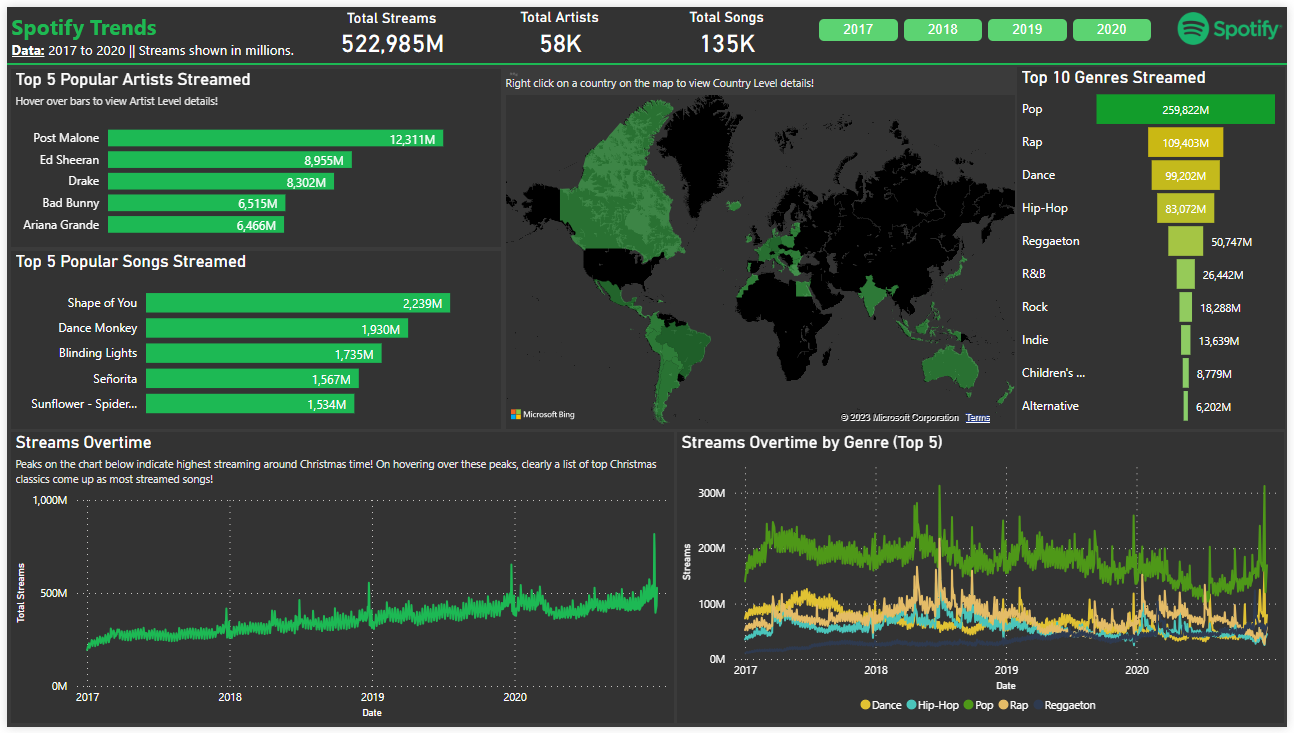Click the Streams Overtime by Genre heading
This screenshot has width=1294, height=733.
(812, 442)
